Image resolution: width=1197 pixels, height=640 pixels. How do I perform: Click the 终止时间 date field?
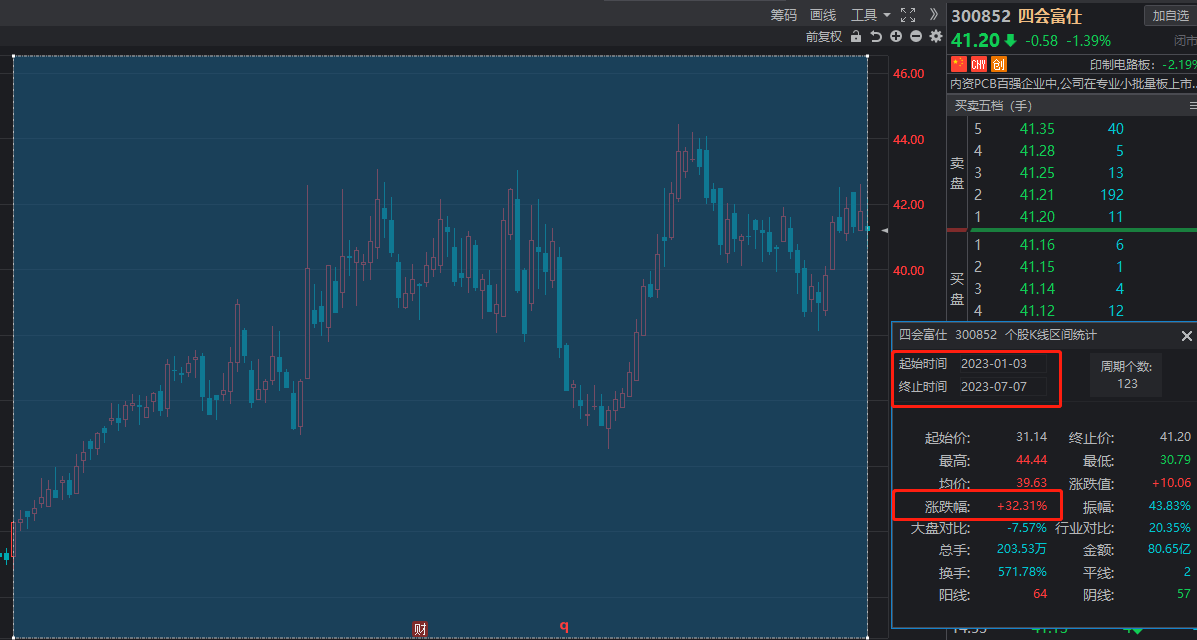tap(1002, 386)
